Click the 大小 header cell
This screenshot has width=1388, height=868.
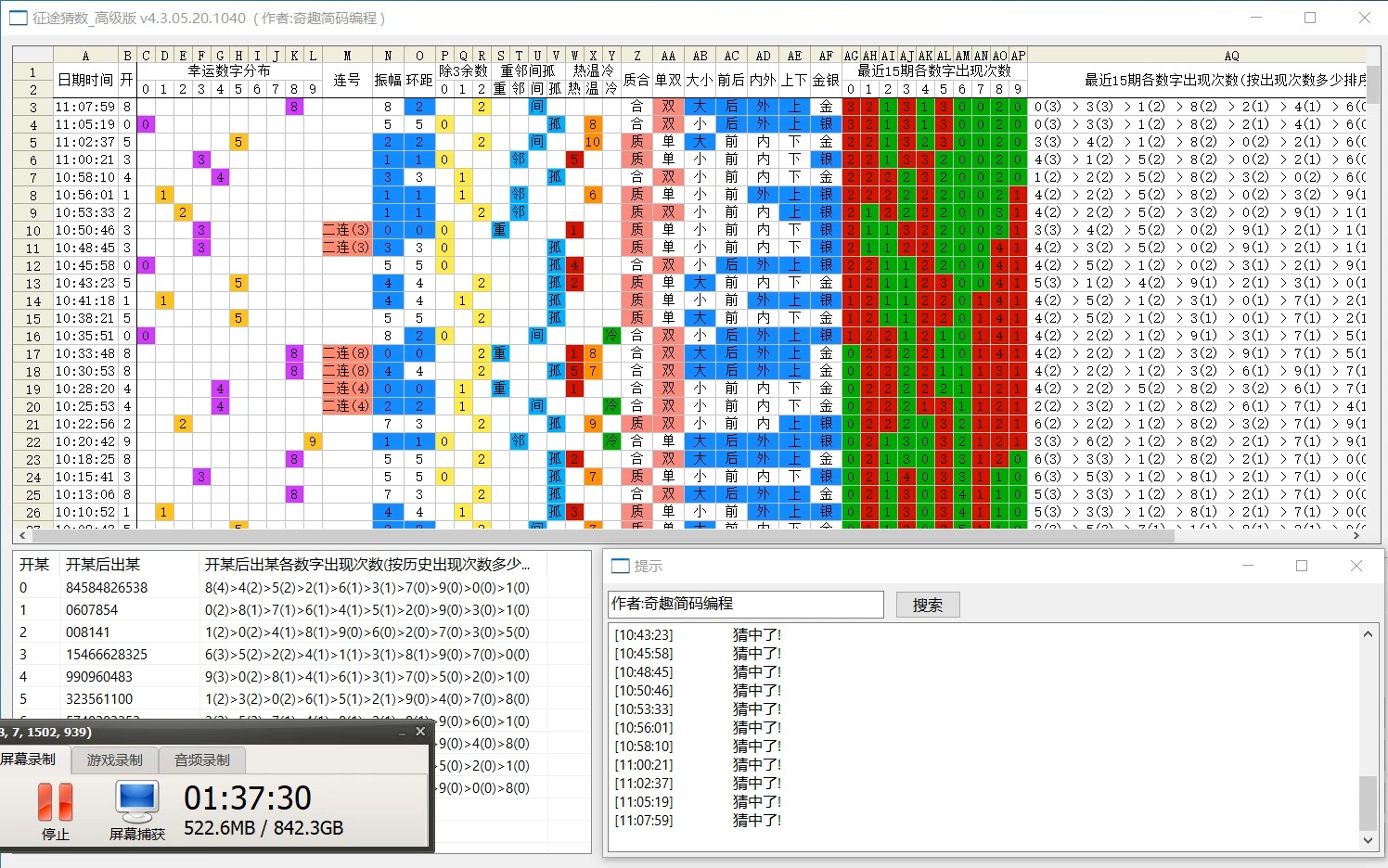700,81
